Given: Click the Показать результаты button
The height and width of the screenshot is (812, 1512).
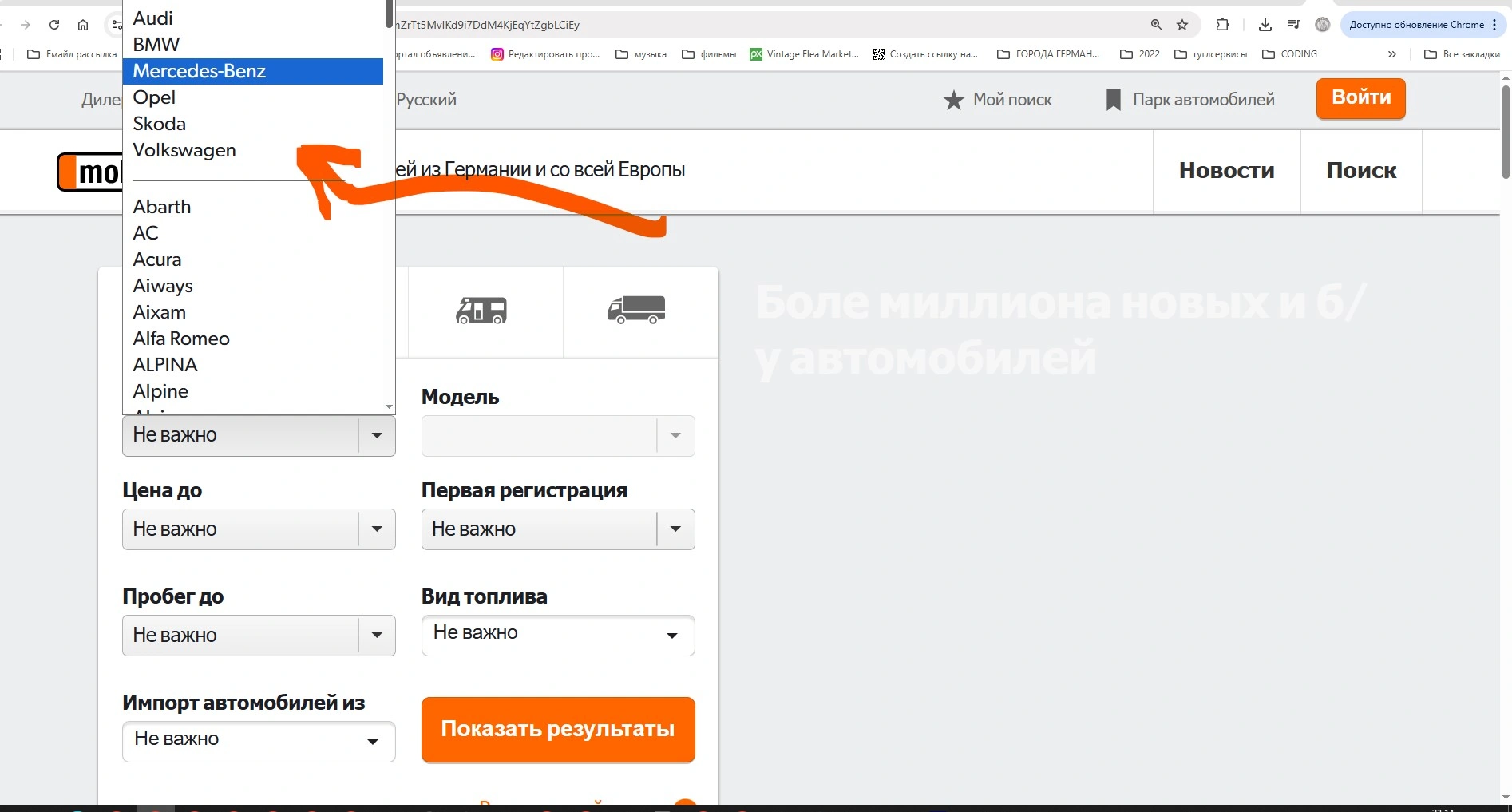Looking at the screenshot, I should [x=558, y=729].
